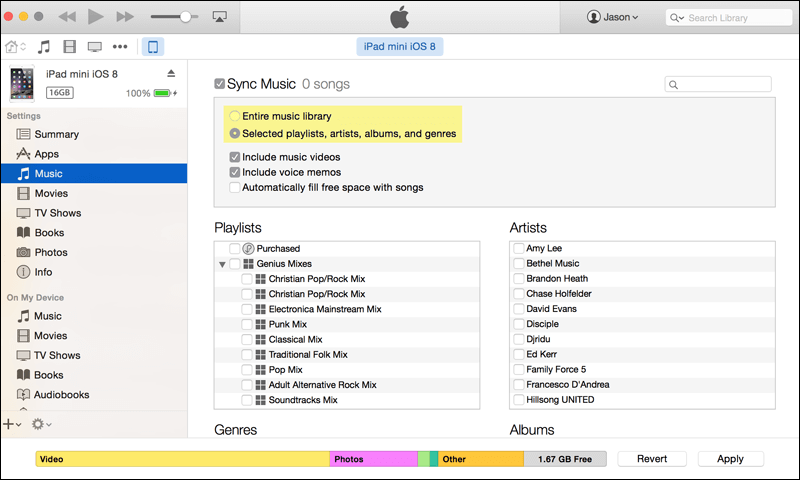Uncheck Include voice memos
Screen dimensions: 800x480
(235, 172)
